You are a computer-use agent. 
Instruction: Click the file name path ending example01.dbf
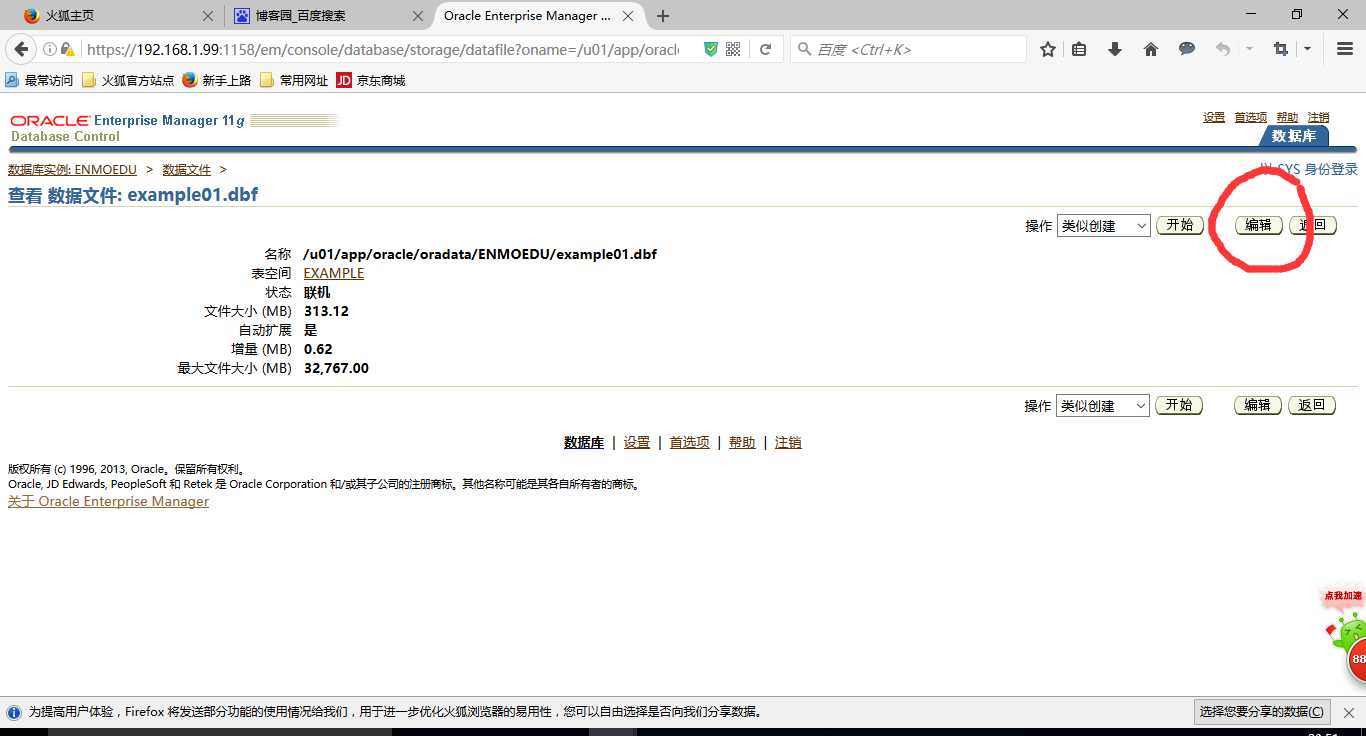click(x=480, y=254)
